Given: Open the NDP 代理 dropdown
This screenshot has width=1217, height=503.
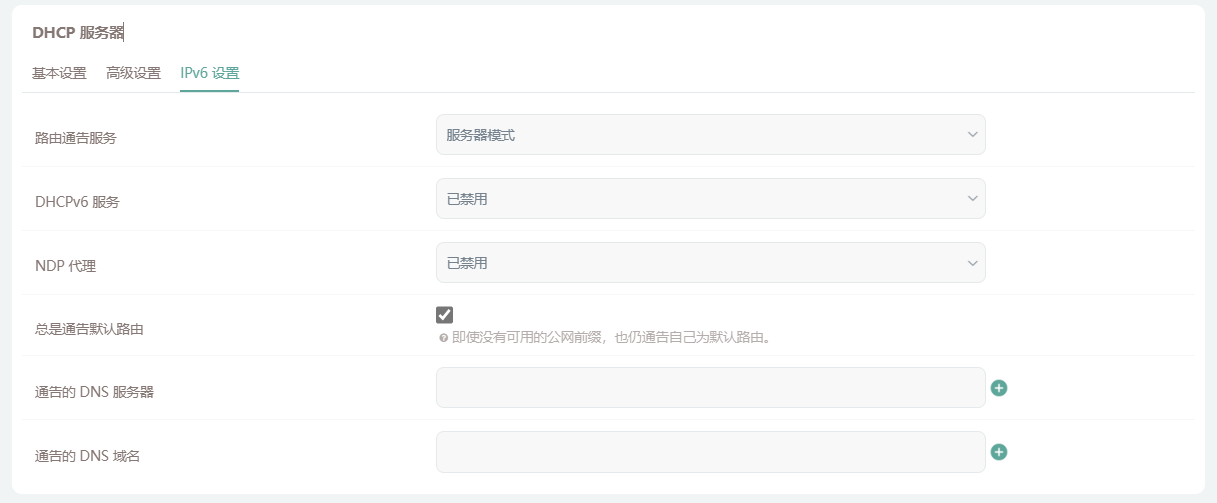Looking at the screenshot, I should click(710, 263).
